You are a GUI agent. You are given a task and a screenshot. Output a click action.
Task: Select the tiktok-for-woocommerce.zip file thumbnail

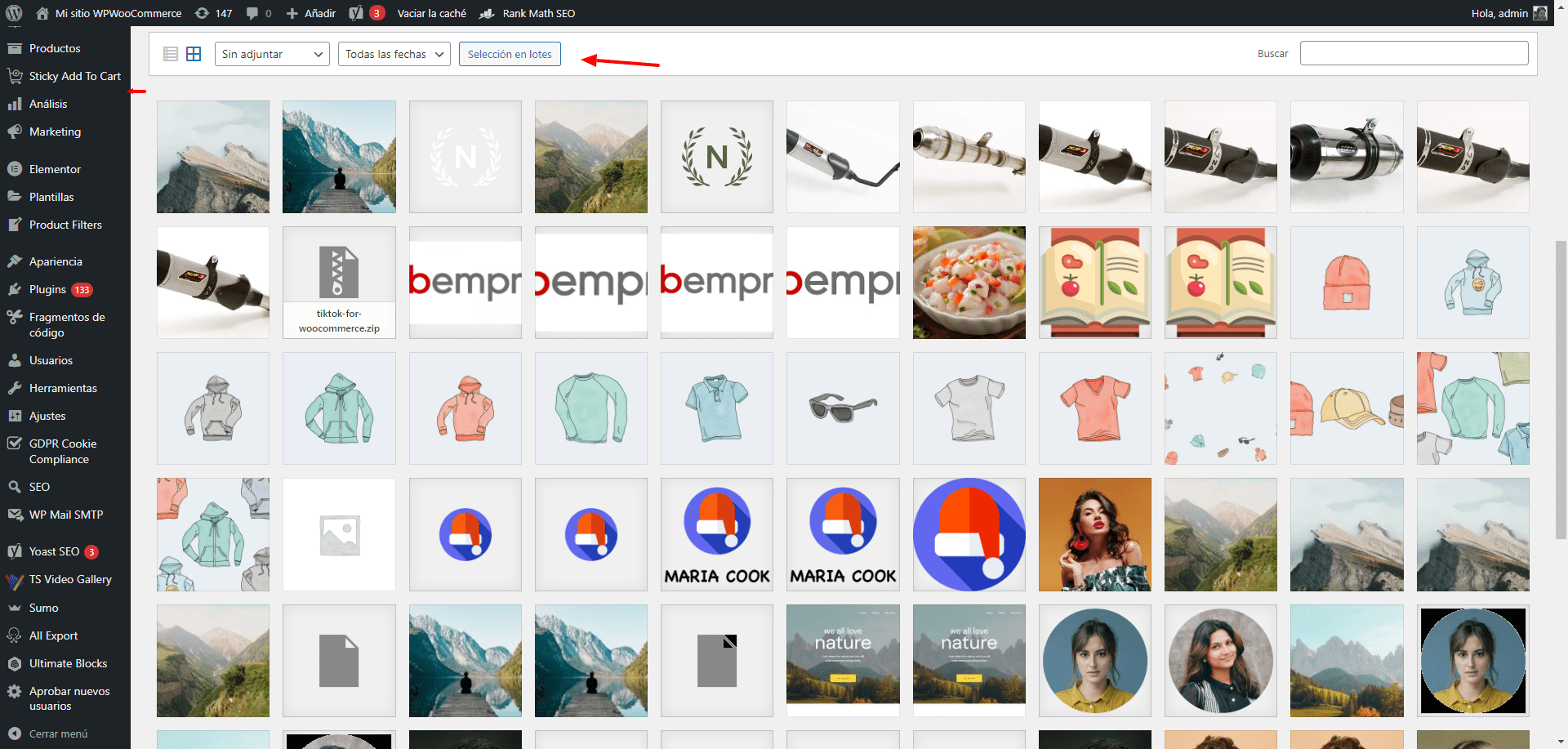[339, 283]
